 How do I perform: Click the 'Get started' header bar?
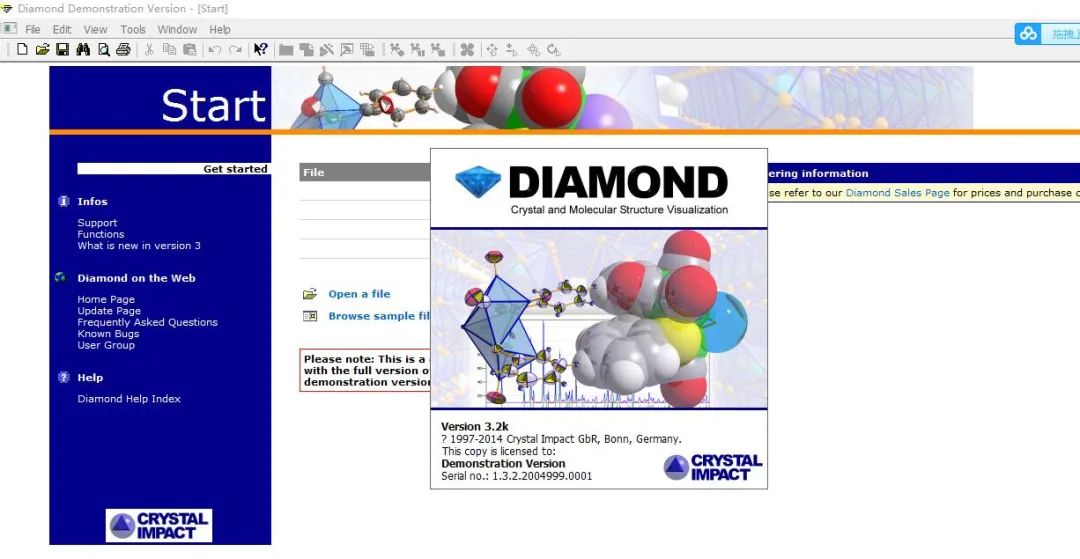[173, 169]
